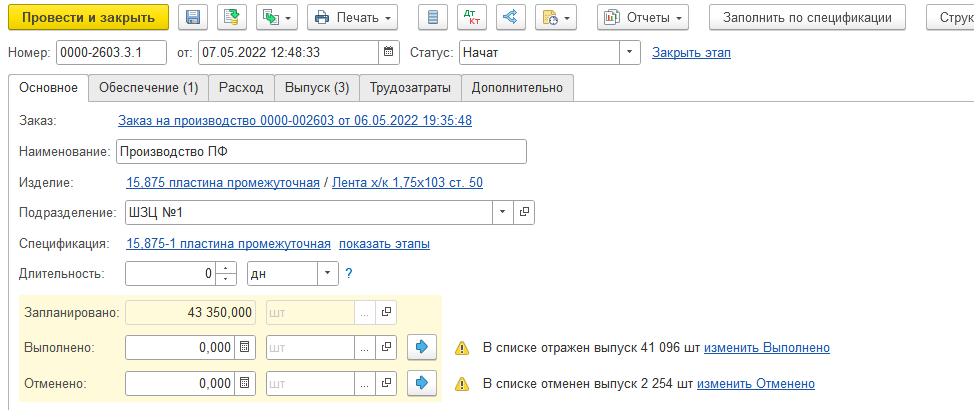Open the calculator icon in Выполнено field
Screen dimensions: 974x410
point(245,348)
